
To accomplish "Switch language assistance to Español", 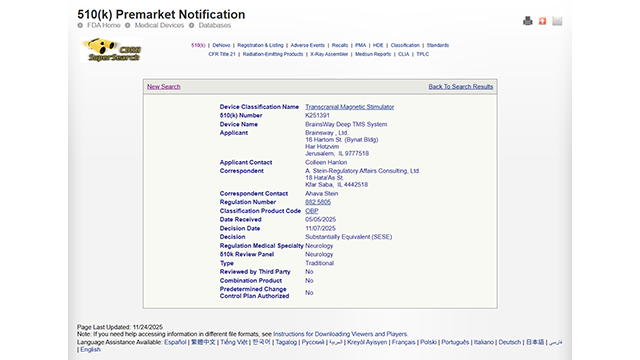I will tap(175, 342).
